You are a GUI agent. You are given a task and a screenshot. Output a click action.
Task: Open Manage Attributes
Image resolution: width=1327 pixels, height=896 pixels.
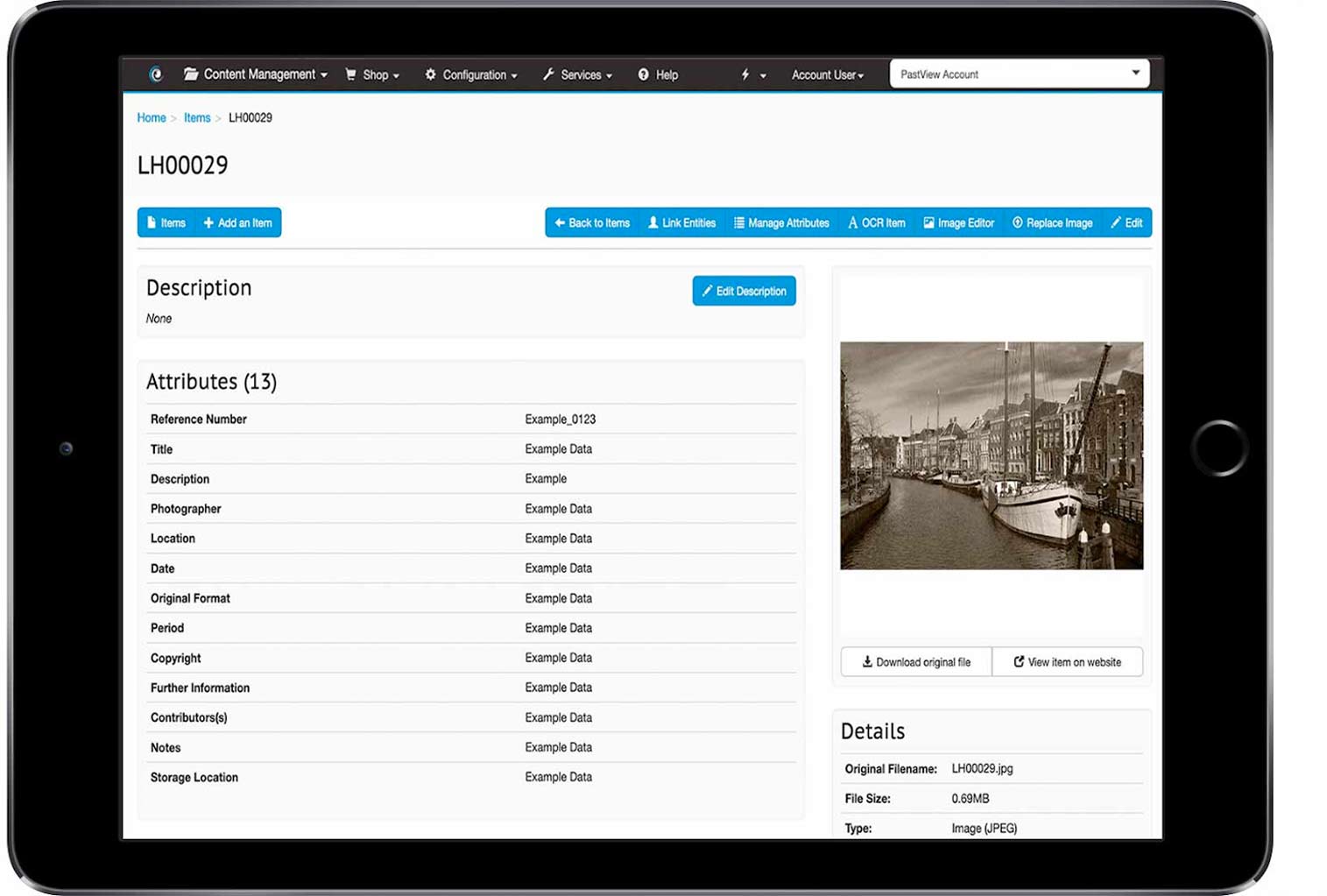coord(781,222)
